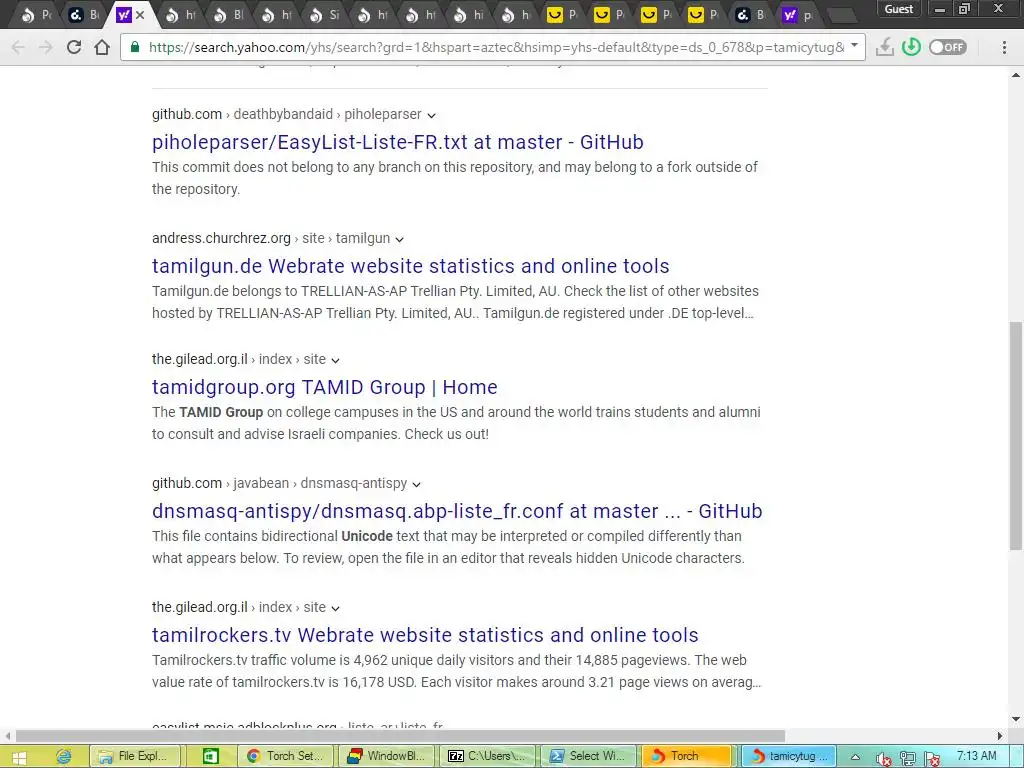Click the scroll down arrow of vertical scrollbar
The height and width of the screenshot is (768, 1024).
click(1016, 719)
